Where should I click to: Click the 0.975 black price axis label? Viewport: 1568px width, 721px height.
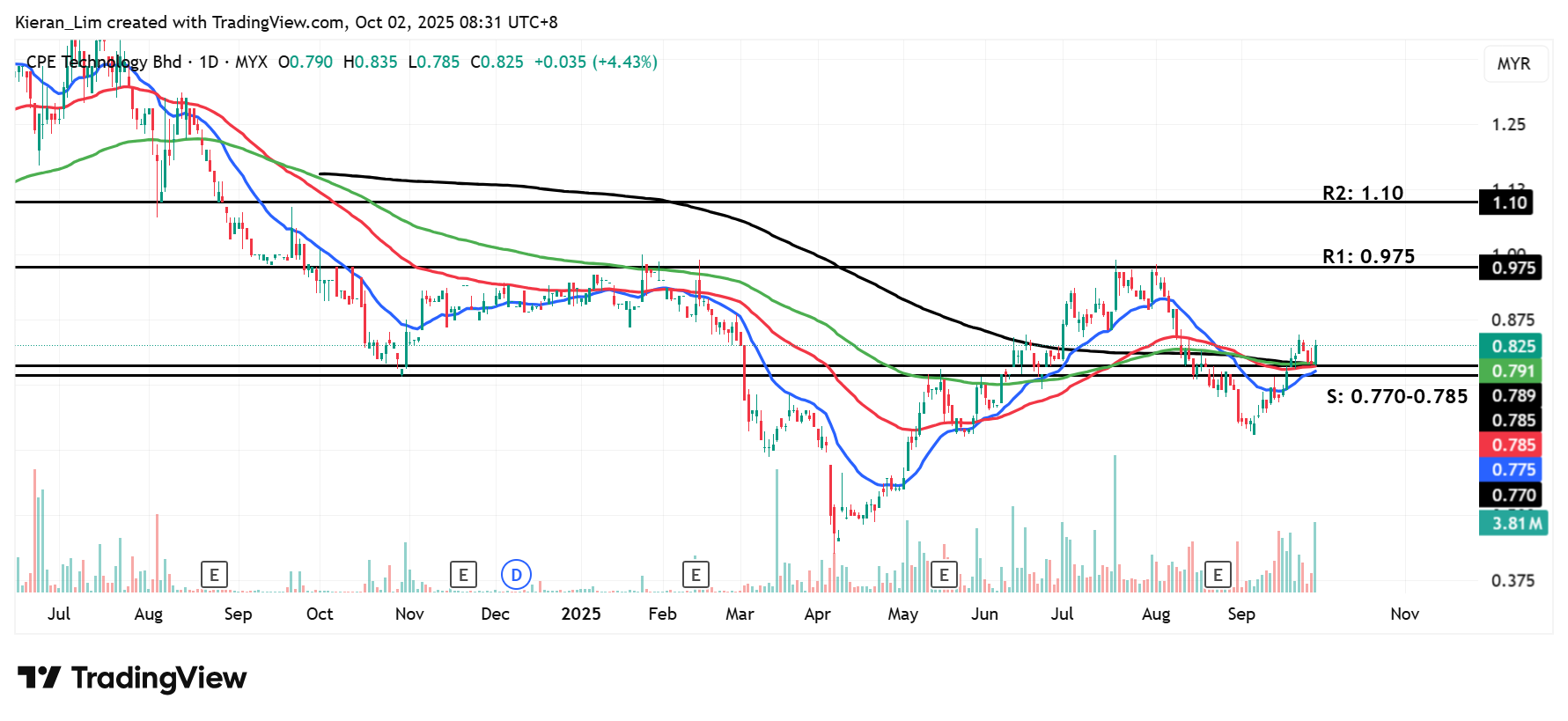point(1512,269)
